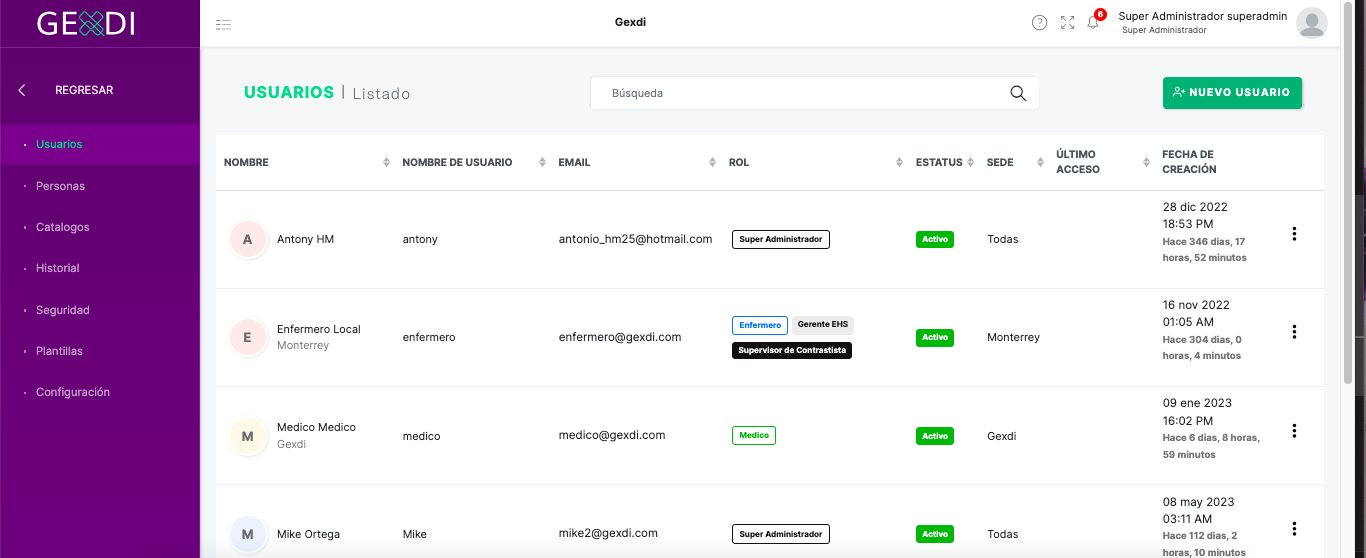Viewport: 1366px width, 558px height.
Task: Open actions menu for Antony HM
Action: [x=1294, y=234]
